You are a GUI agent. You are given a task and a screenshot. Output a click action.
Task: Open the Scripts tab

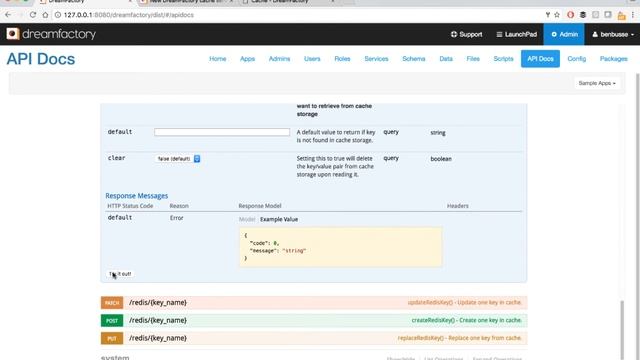[503, 59]
